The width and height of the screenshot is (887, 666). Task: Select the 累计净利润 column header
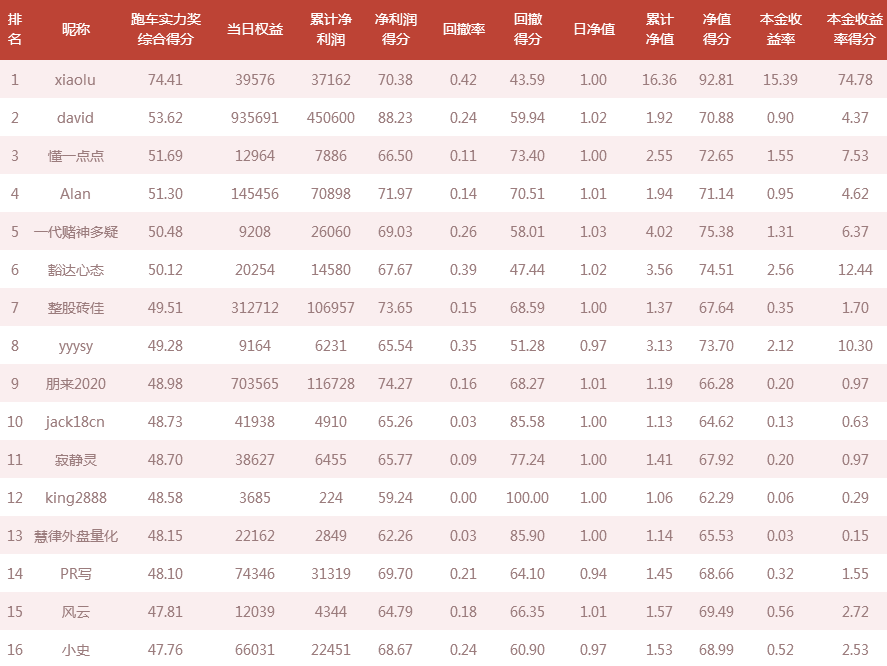pos(330,29)
